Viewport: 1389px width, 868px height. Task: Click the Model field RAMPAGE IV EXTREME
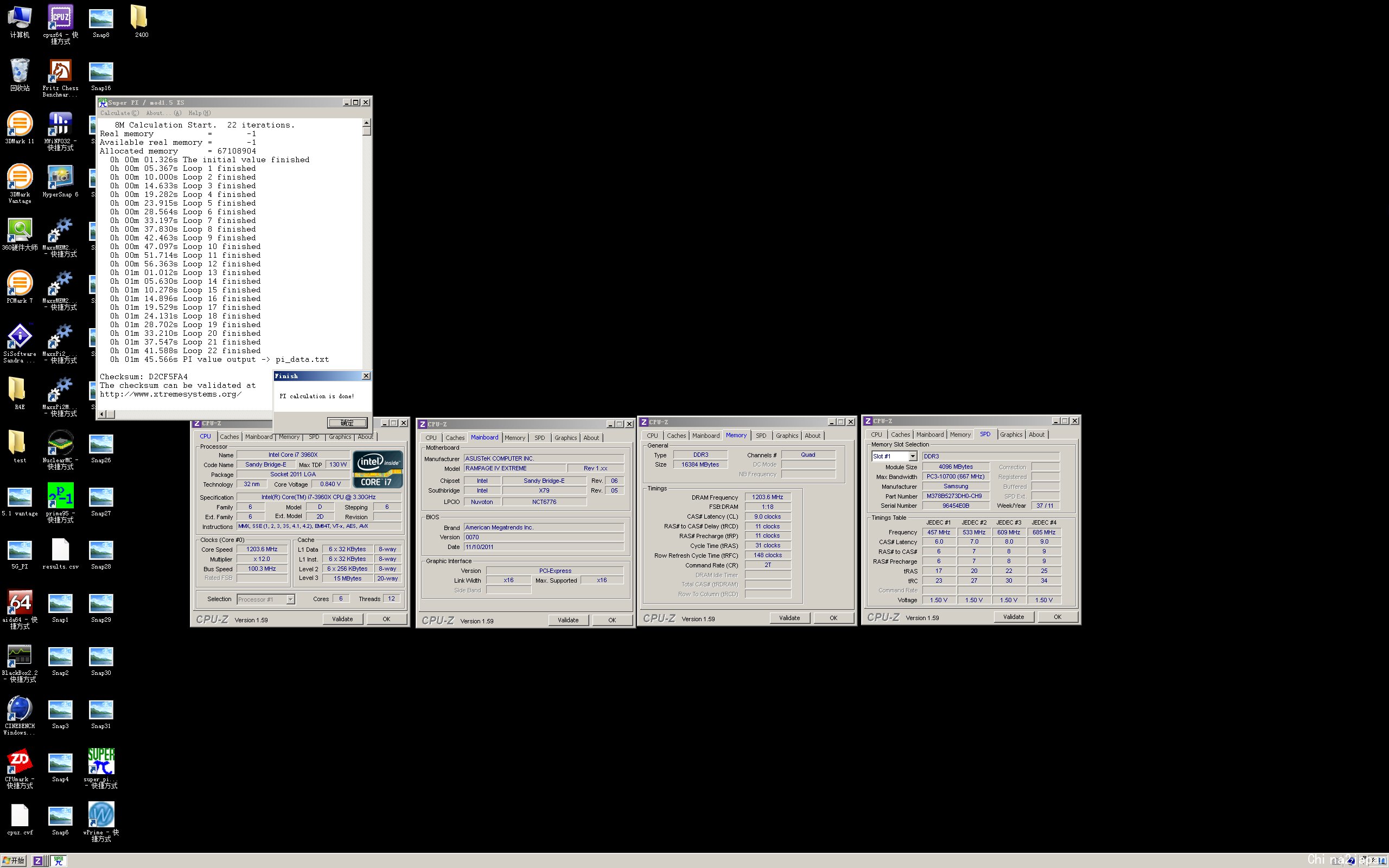[515, 468]
